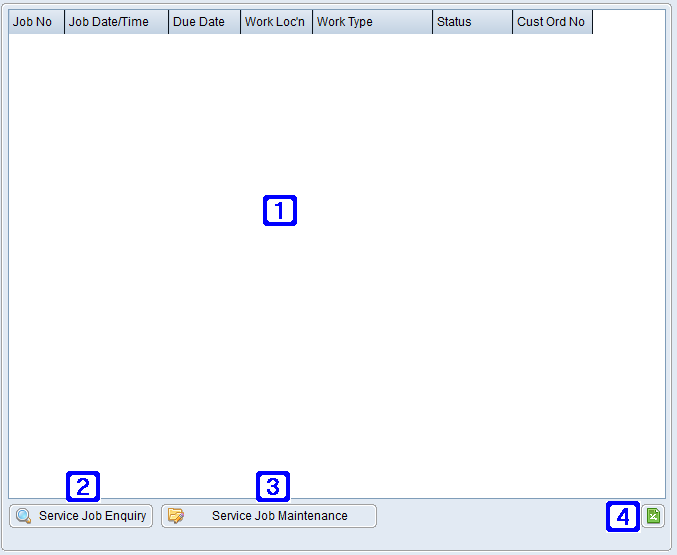Sort by the Job Date/Time column header
Screen dimensions: 677x555
[116, 22]
